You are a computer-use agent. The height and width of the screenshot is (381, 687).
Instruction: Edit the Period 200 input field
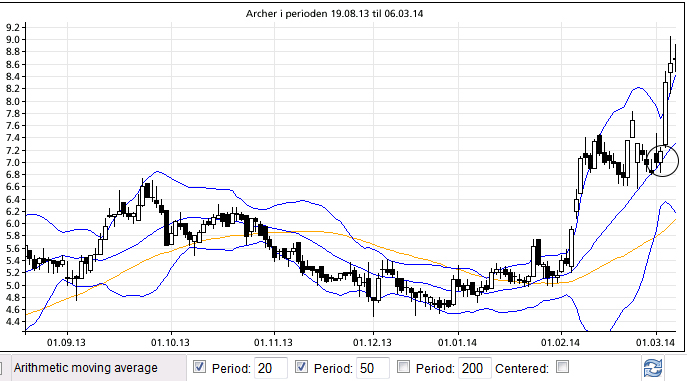pos(475,368)
